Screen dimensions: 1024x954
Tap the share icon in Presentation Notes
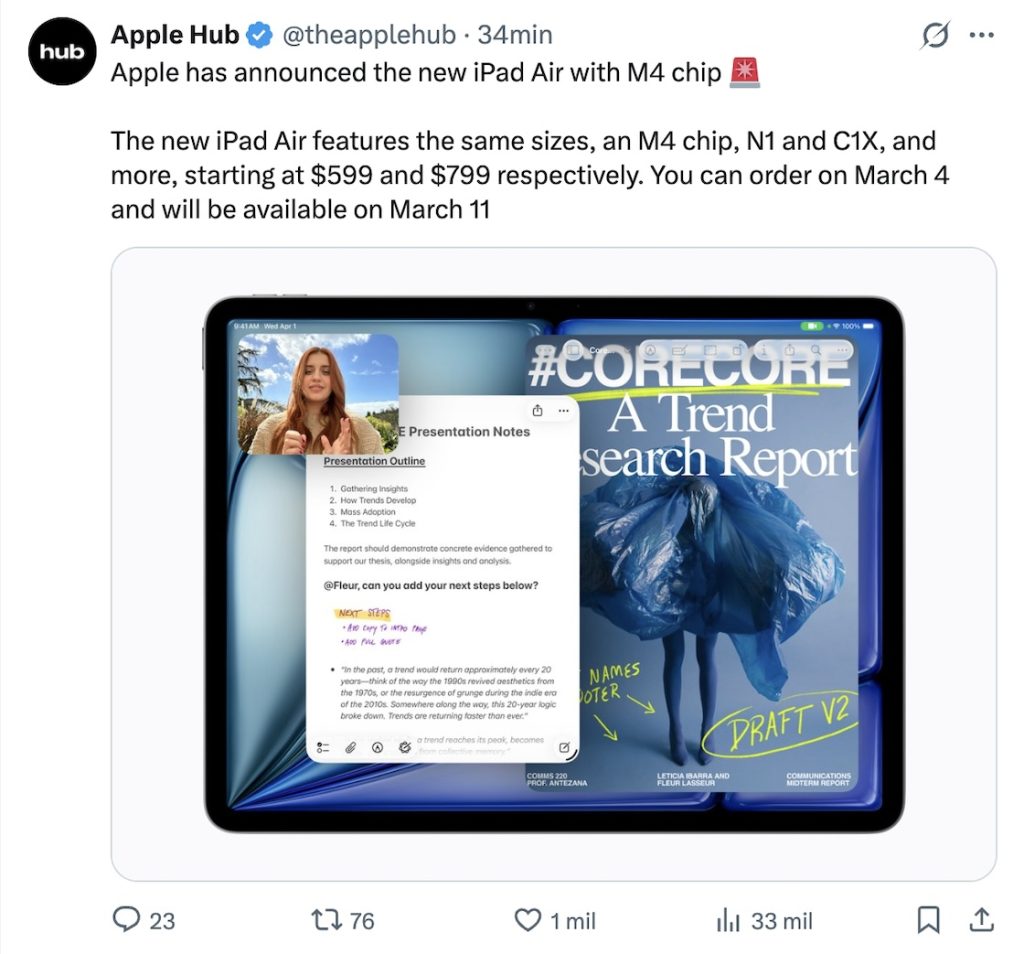[537, 410]
